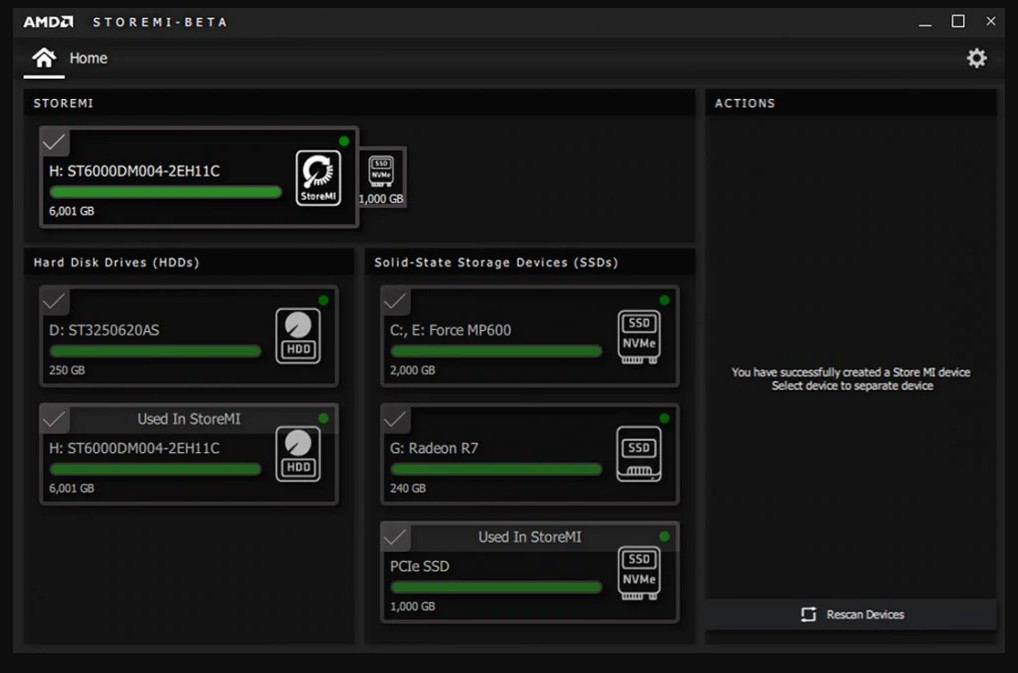Toggle the checkbox on the STOREMI section drive card
This screenshot has width=1018, height=673.
point(55,141)
